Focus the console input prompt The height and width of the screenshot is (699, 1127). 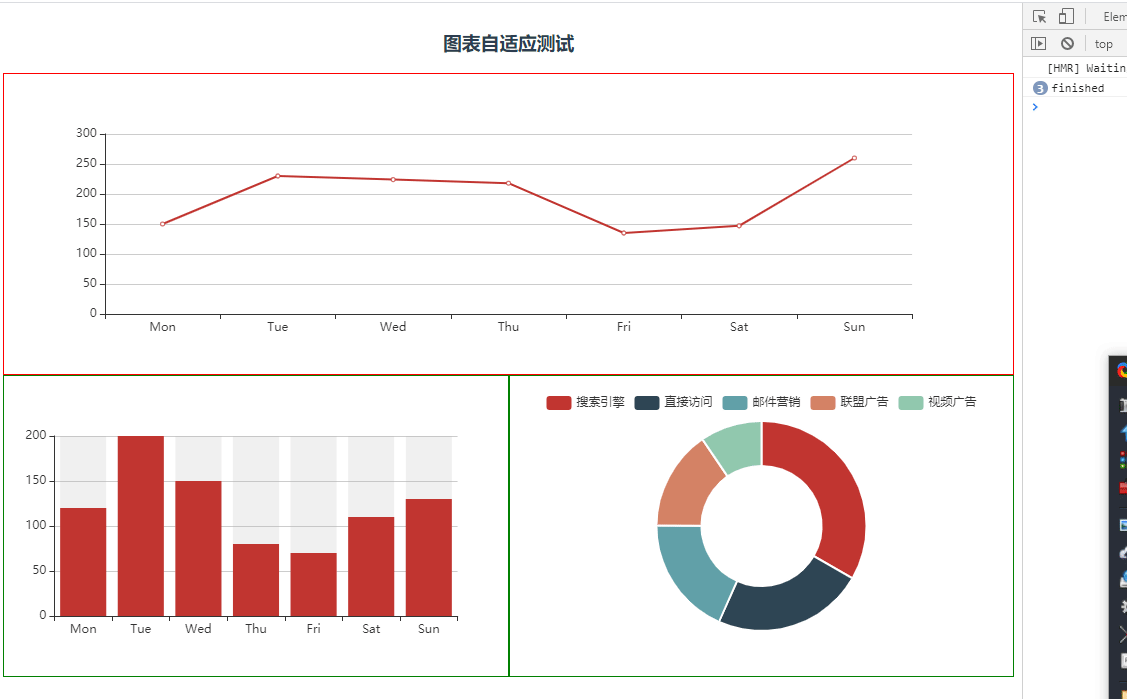pyautogui.click(x=1078, y=107)
